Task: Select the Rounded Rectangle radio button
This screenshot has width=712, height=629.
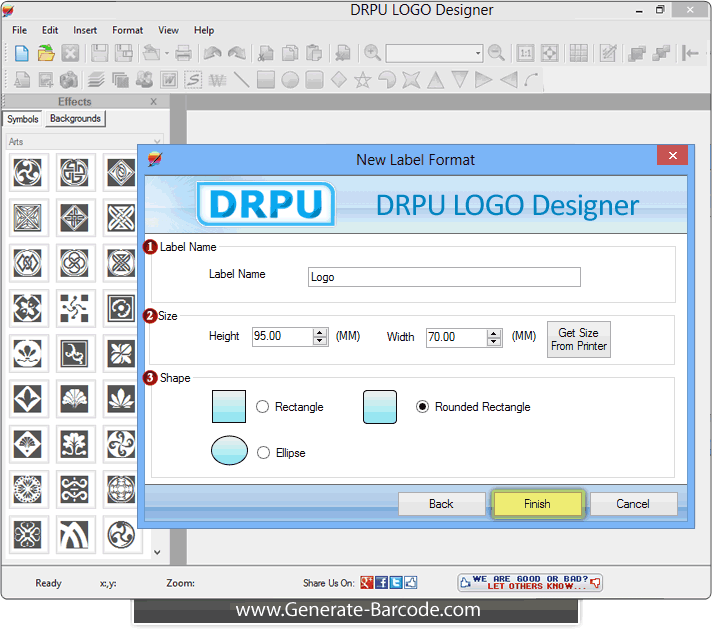Action: tap(422, 406)
